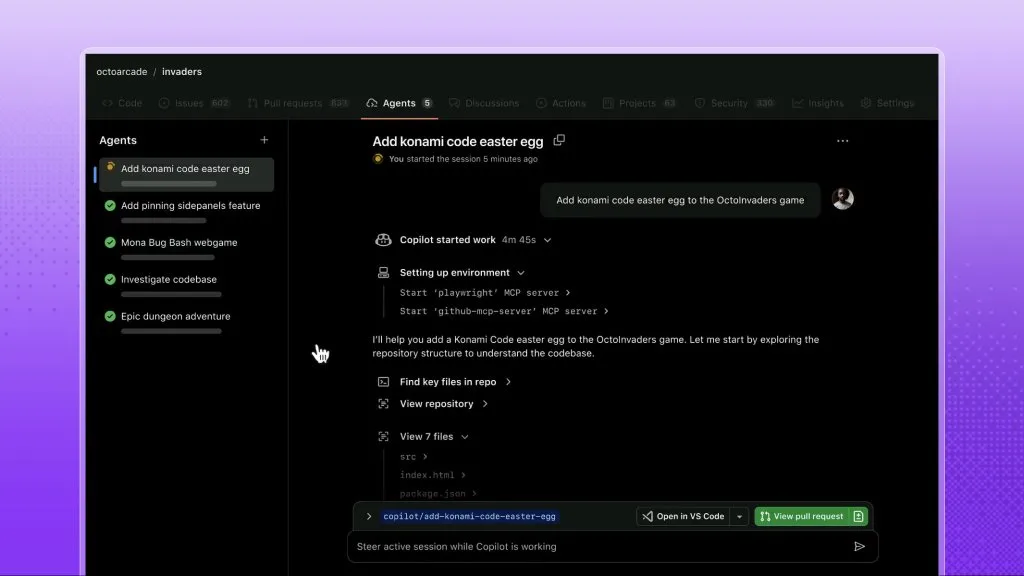The image size is (1024, 576).
Task: Select Add konami code easter egg session
Action: pyautogui.click(x=186, y=174)
